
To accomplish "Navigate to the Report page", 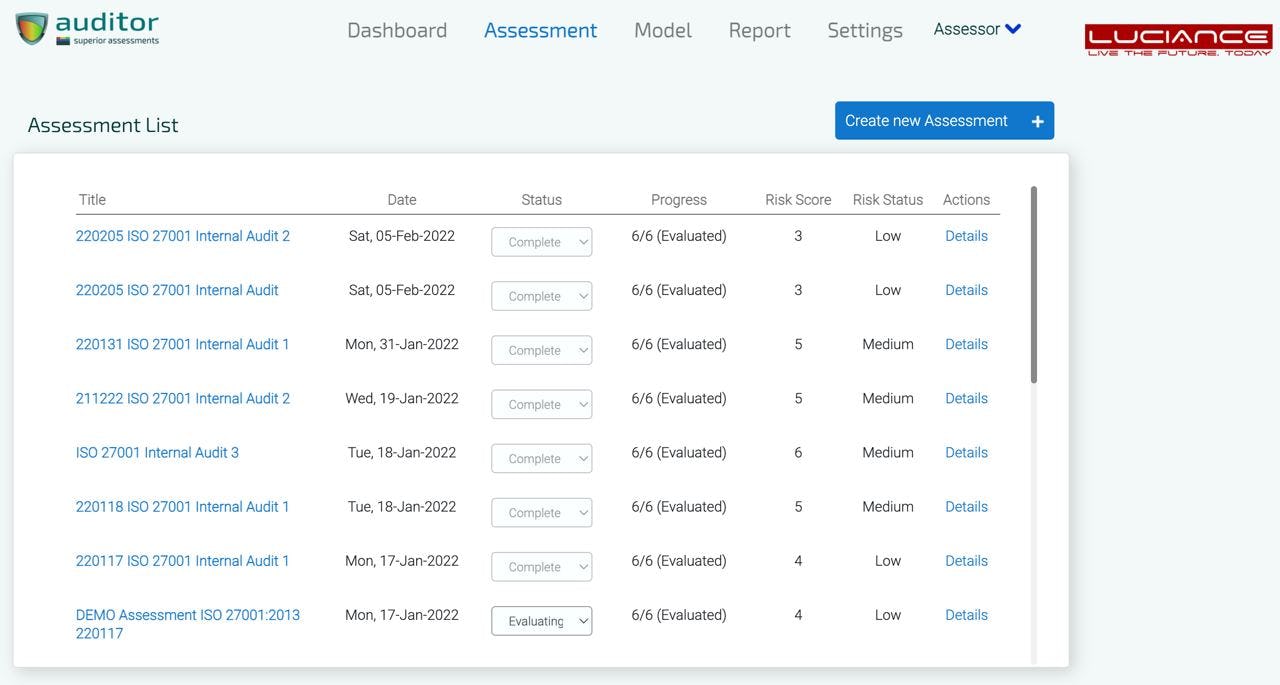I will click(x=759, y=30).
